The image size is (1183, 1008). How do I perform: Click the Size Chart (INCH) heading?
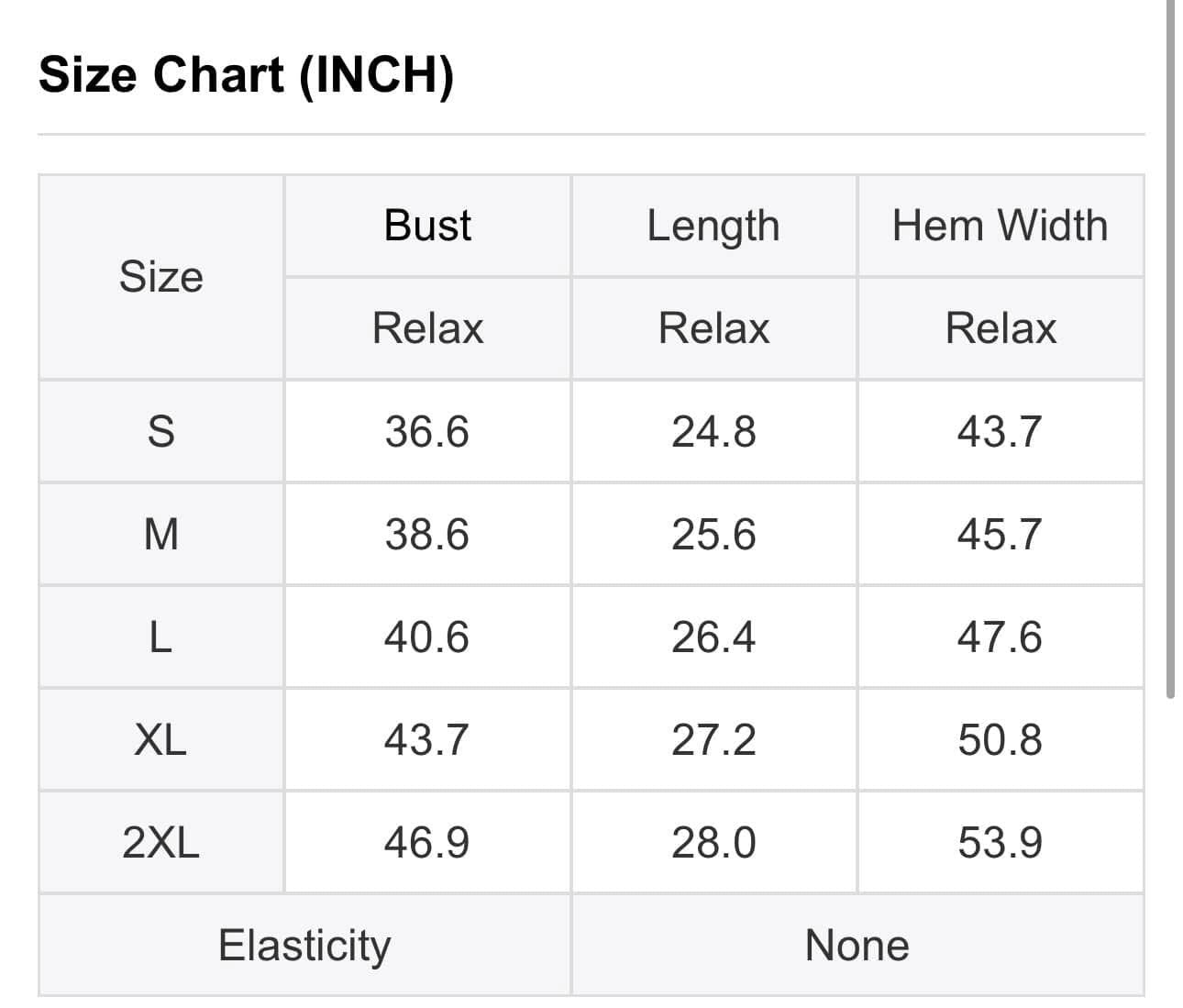(246, 74)
